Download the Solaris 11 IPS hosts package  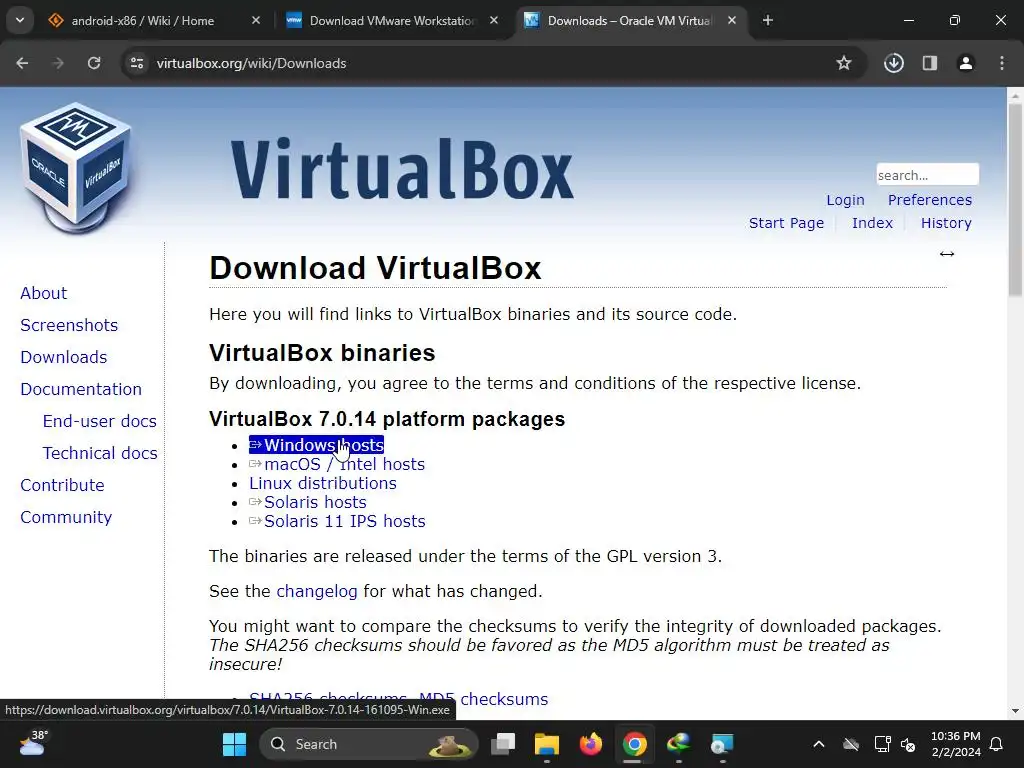[x=337, y=521]
